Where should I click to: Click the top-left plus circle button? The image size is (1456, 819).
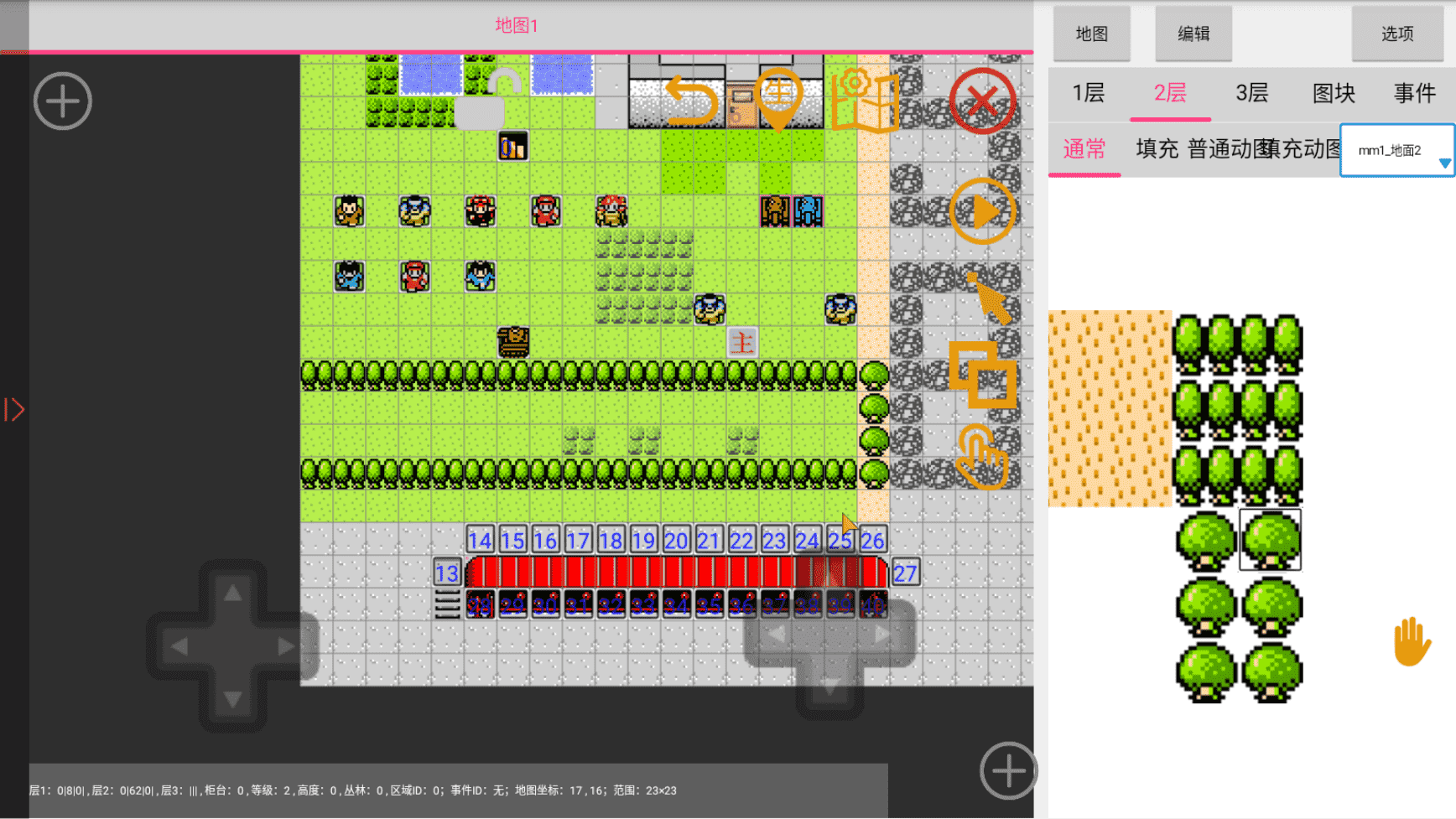(x=63, y=101)
